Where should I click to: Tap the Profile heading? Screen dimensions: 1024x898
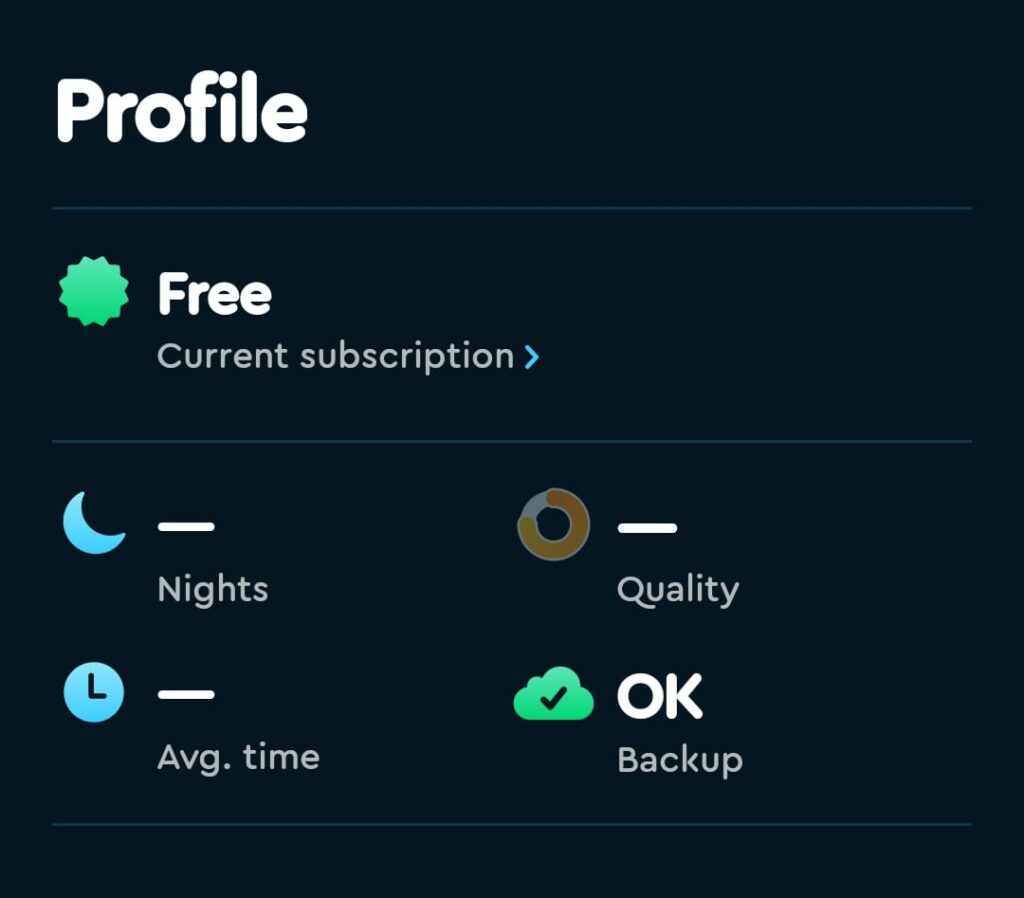[182, 108]
